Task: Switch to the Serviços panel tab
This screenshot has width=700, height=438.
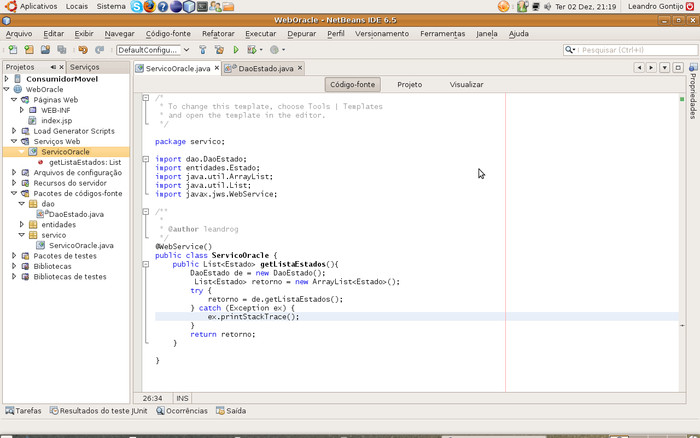Action: pos(85,67)
